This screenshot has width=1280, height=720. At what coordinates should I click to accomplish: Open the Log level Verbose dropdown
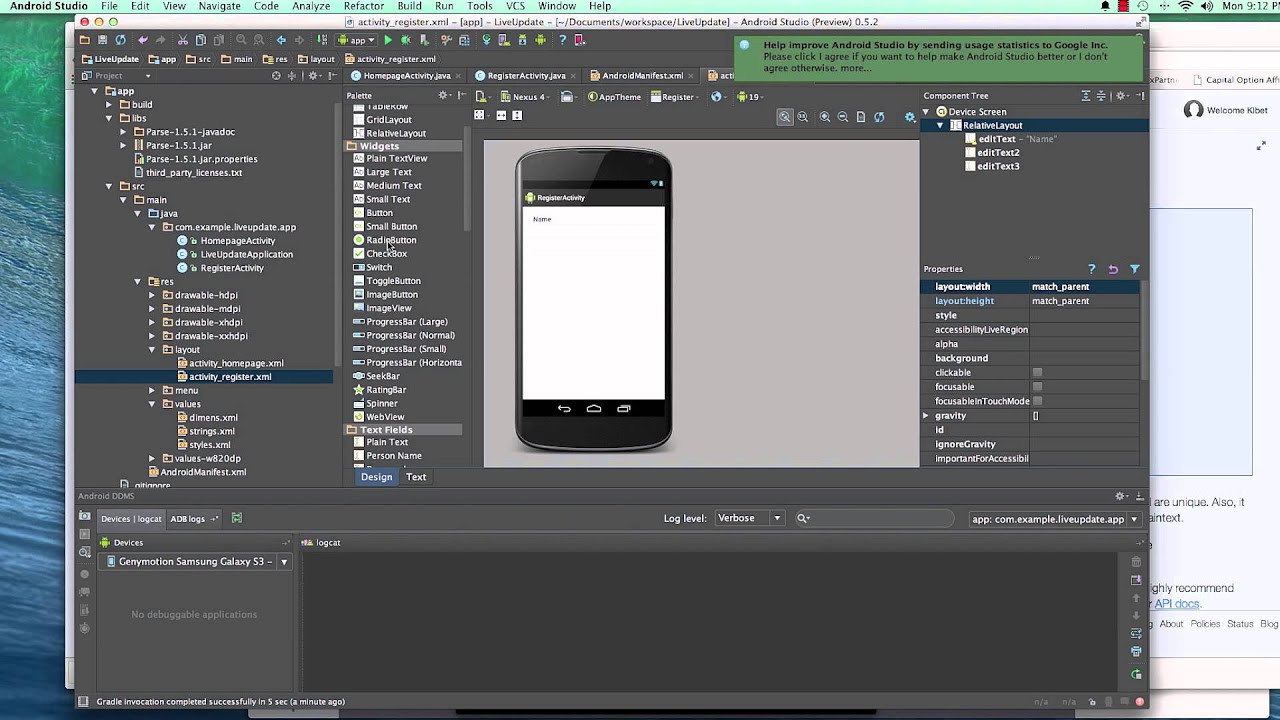748,518
